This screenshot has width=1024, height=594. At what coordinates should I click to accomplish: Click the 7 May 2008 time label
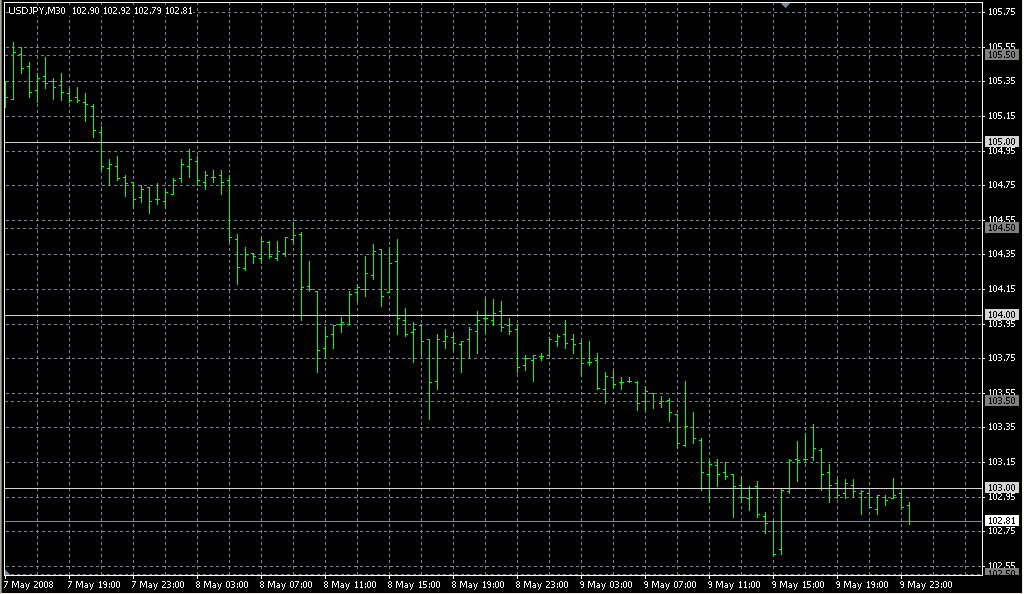[29, 584]
